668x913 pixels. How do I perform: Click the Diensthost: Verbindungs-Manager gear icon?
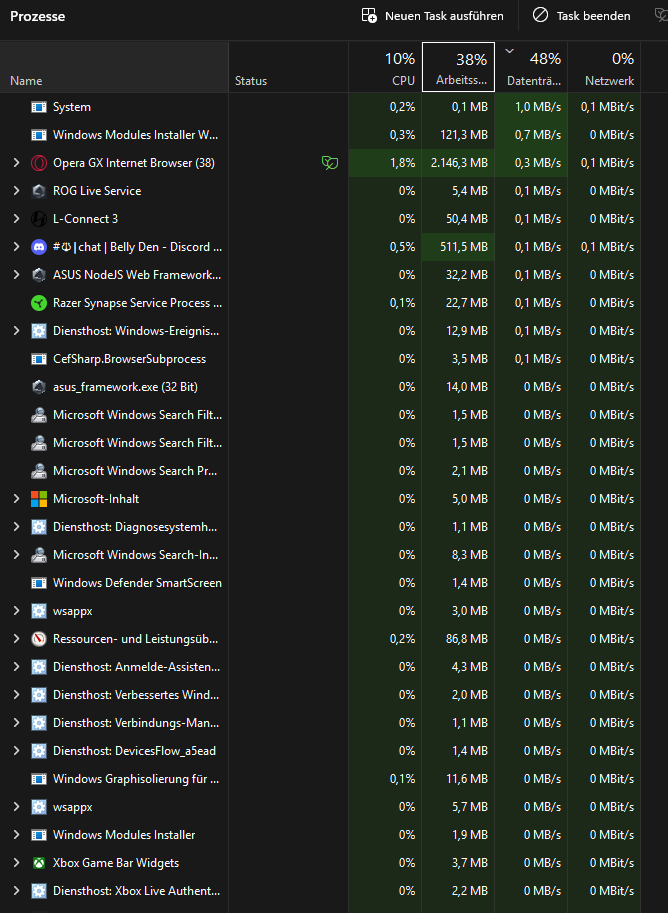tap(38, 723)
